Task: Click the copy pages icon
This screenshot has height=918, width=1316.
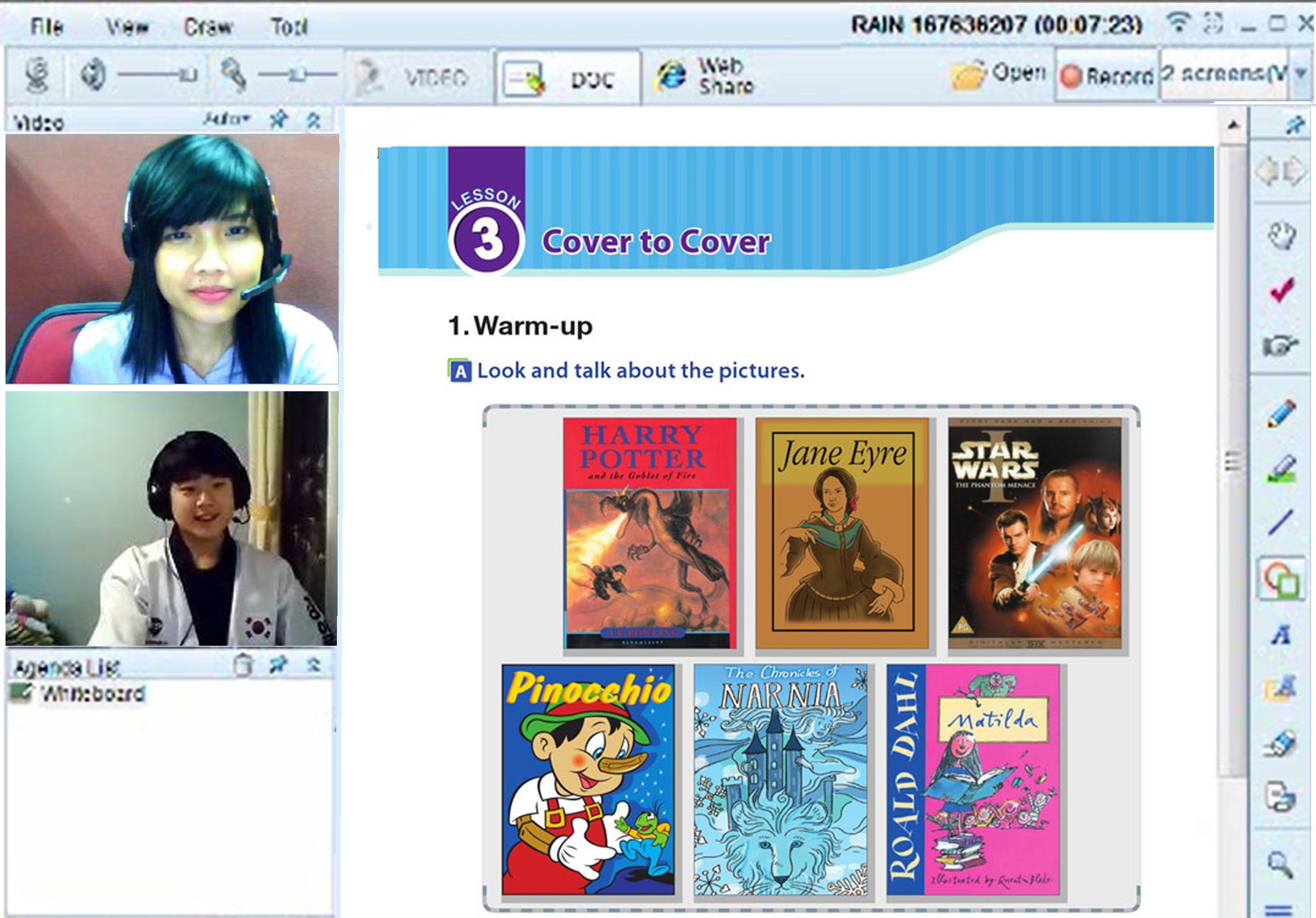Action: click(x=1281, y=797)
